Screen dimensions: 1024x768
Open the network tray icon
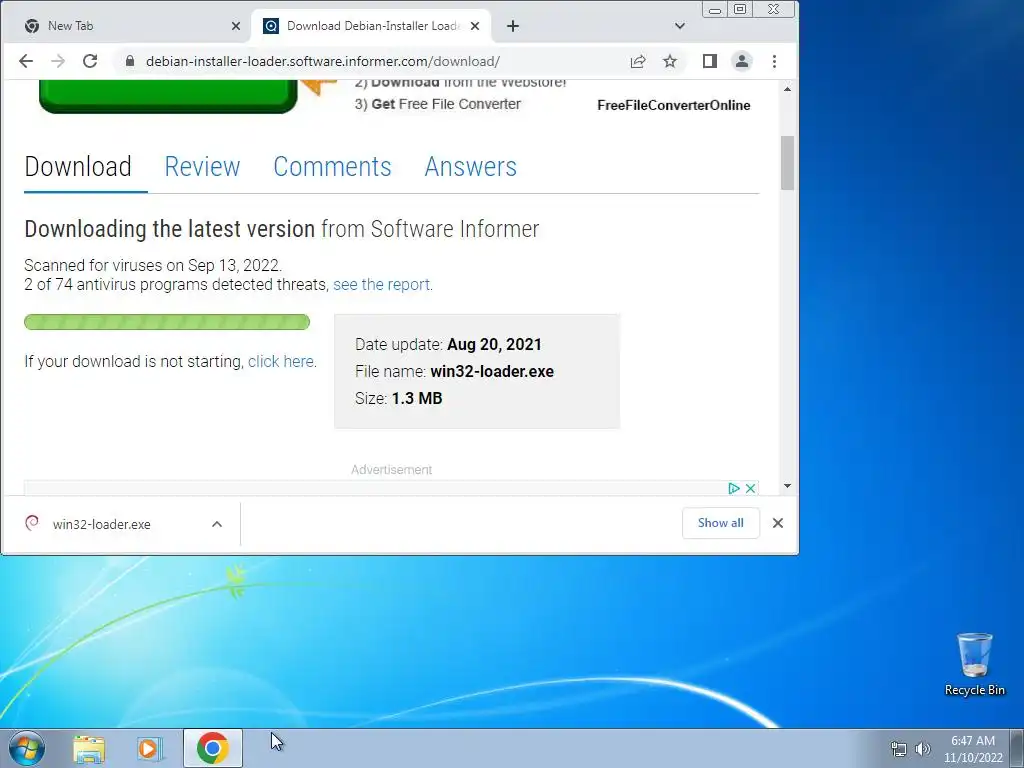click(x=899, y=749)
